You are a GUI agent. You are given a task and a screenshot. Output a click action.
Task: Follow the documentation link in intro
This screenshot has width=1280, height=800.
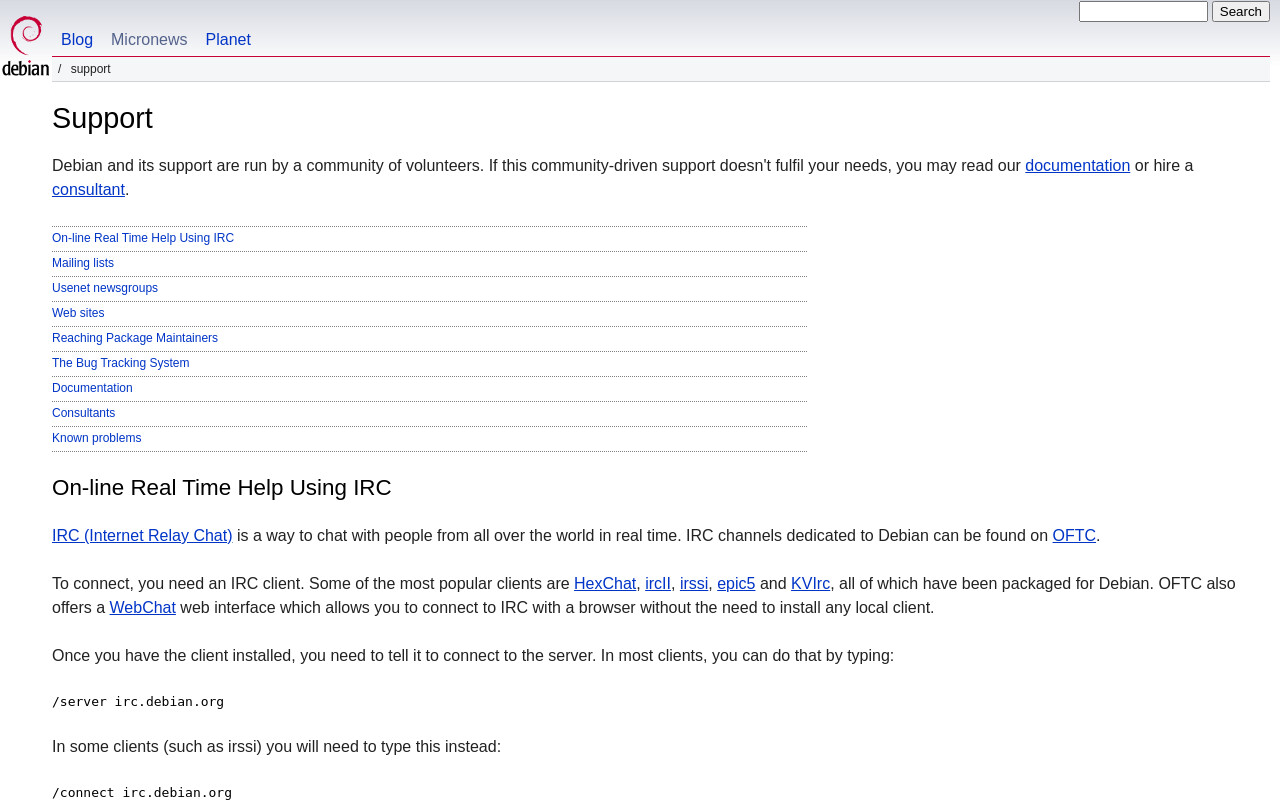pos(1077,166)
